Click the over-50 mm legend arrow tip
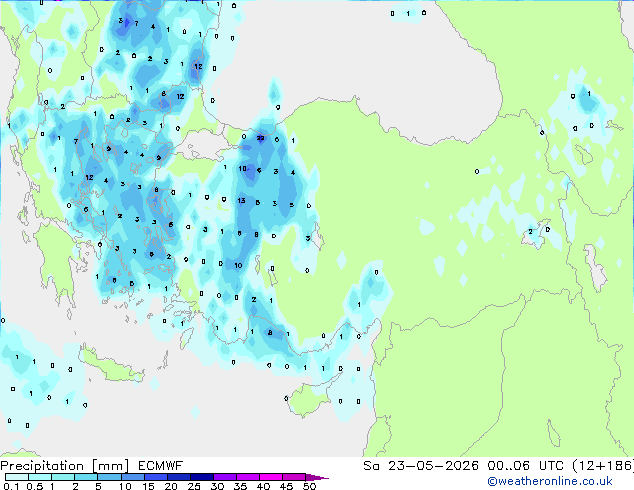 point(317,477)
